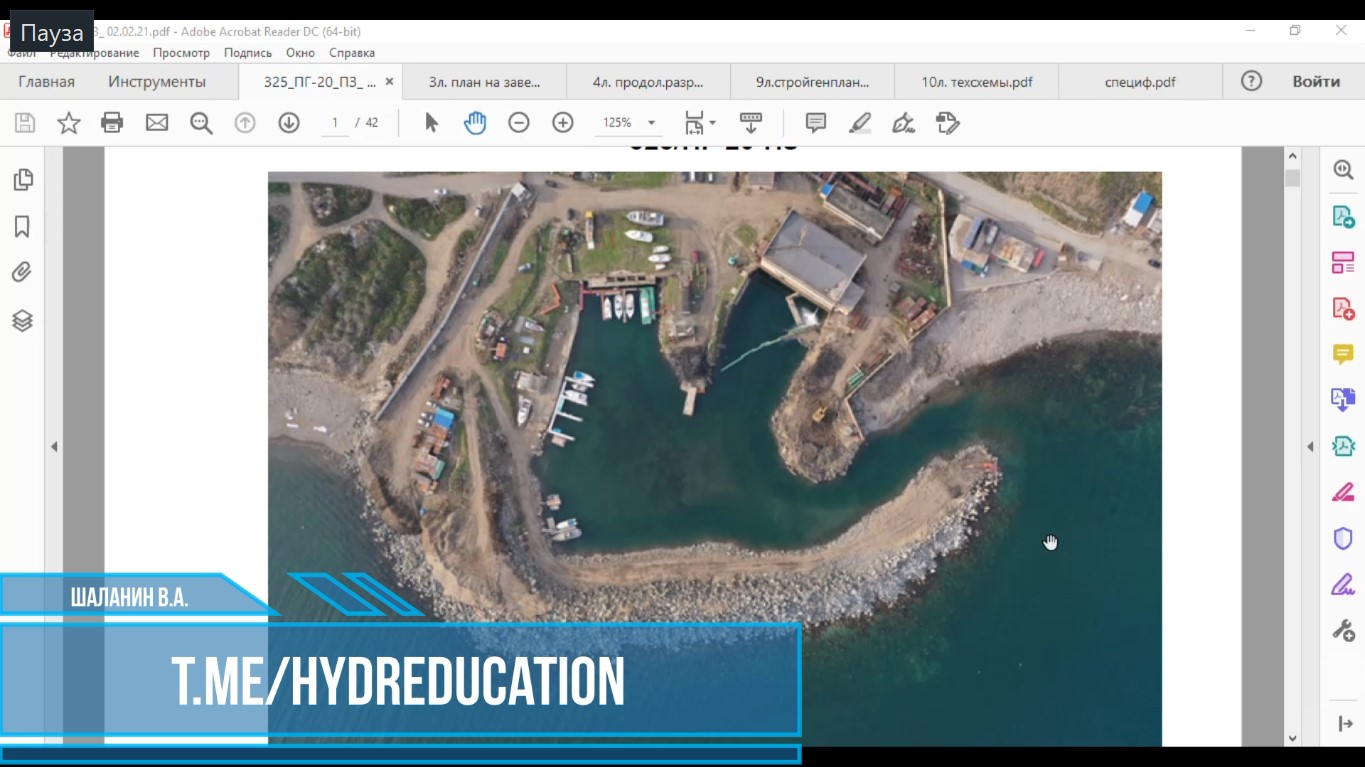1365x767 pixels.
Task: Add the file to starred bookmarks
Action: click(x=68, y=123)
